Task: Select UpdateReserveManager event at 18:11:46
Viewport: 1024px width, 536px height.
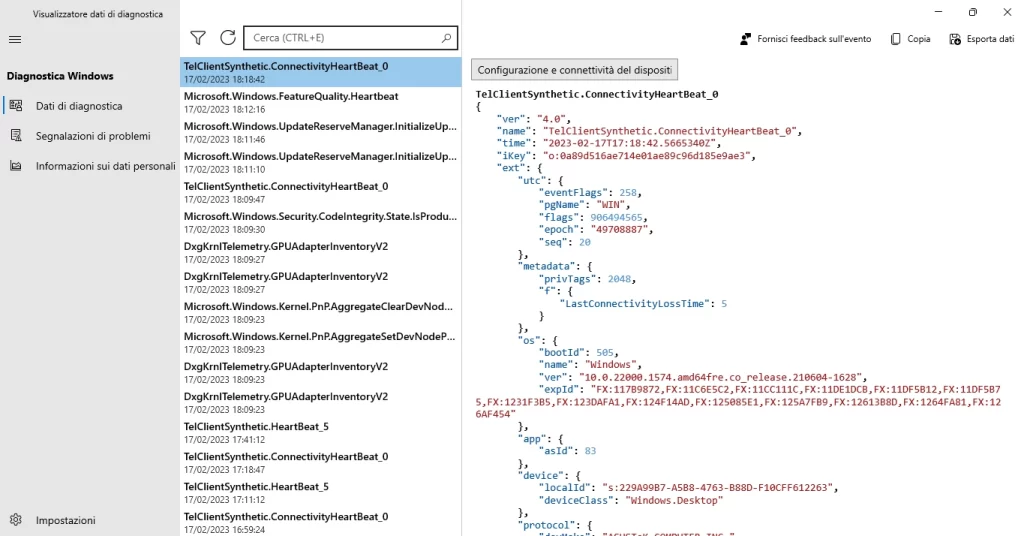Action: pyautogui.click(x=321, y=133)
